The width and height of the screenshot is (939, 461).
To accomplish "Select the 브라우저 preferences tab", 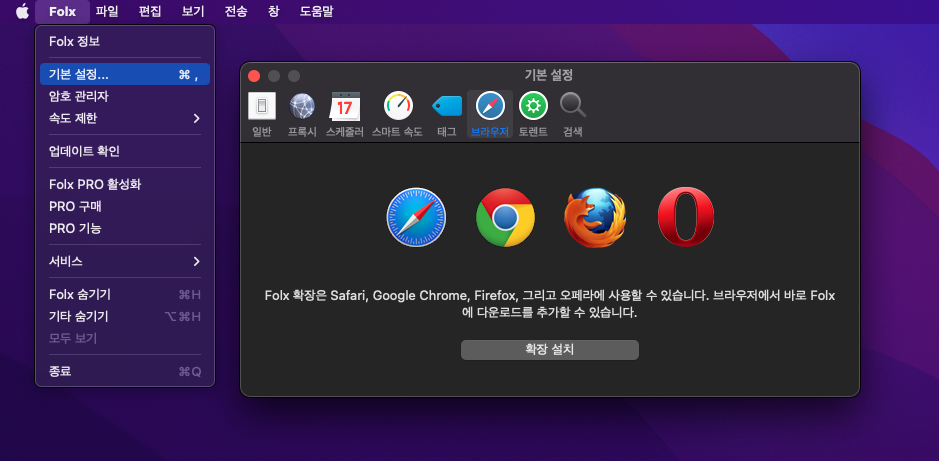I will pos(490,114).
